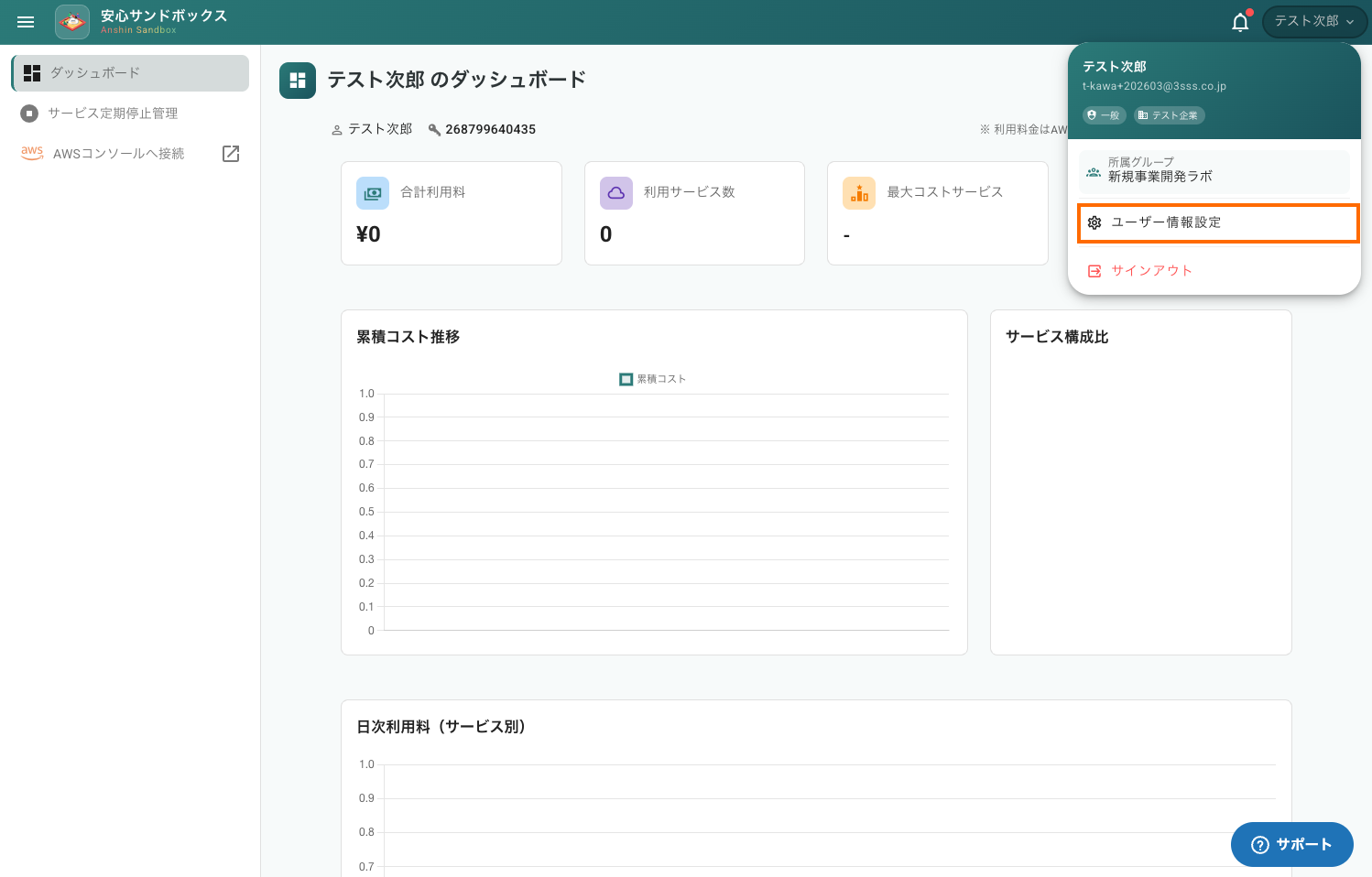Click the 利用サービス数 label
This screenshot has width=1372, height=877.
click(x=690, y=192)
